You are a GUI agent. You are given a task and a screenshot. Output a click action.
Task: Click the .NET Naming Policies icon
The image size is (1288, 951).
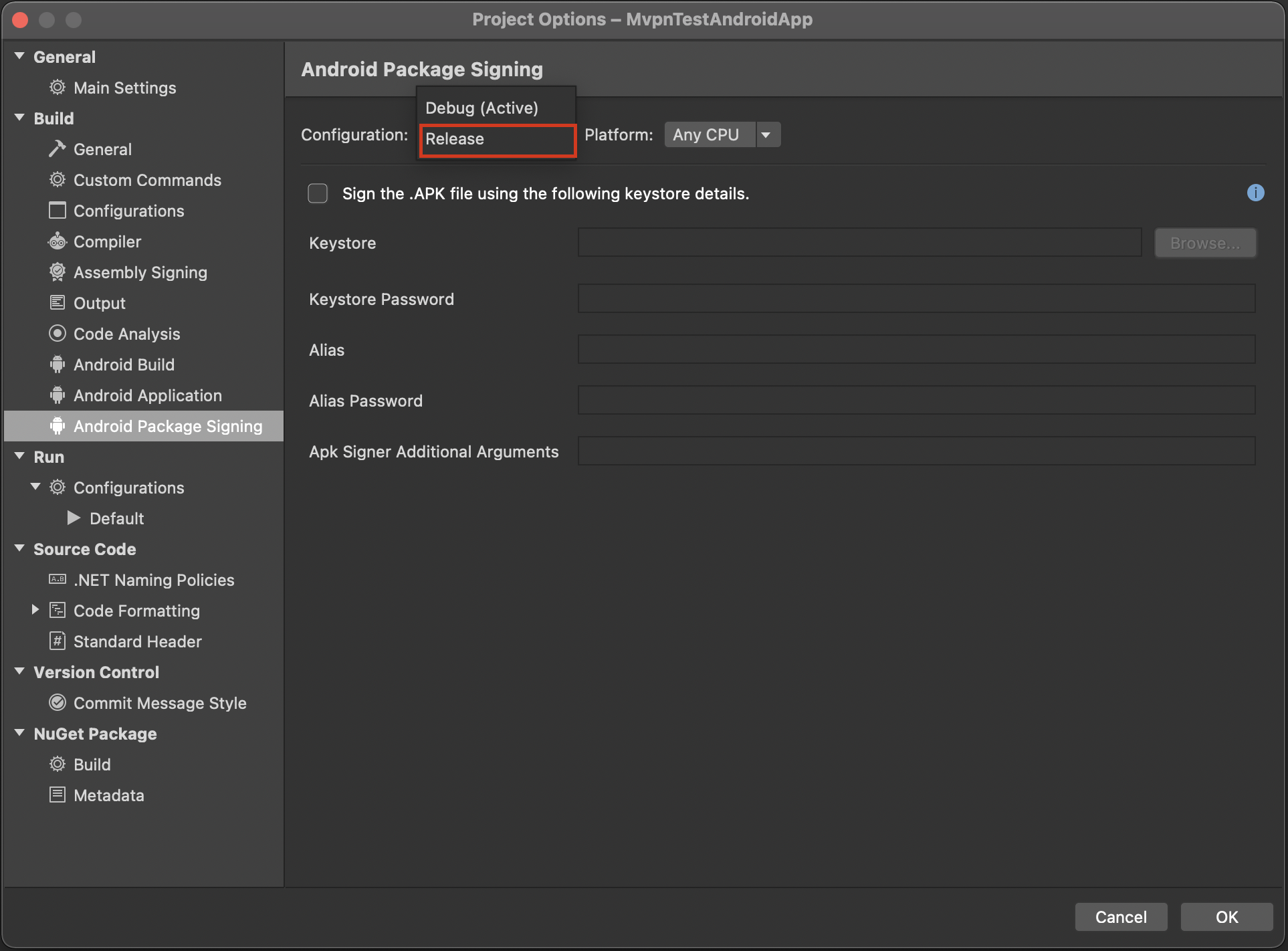click(58, 580)
